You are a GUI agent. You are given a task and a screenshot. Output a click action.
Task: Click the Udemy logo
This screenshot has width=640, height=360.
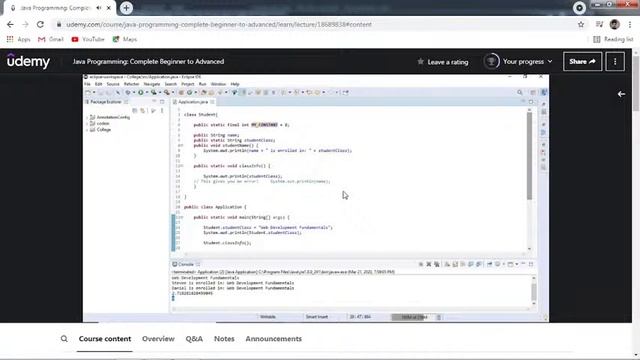click(x=28, y=61)
